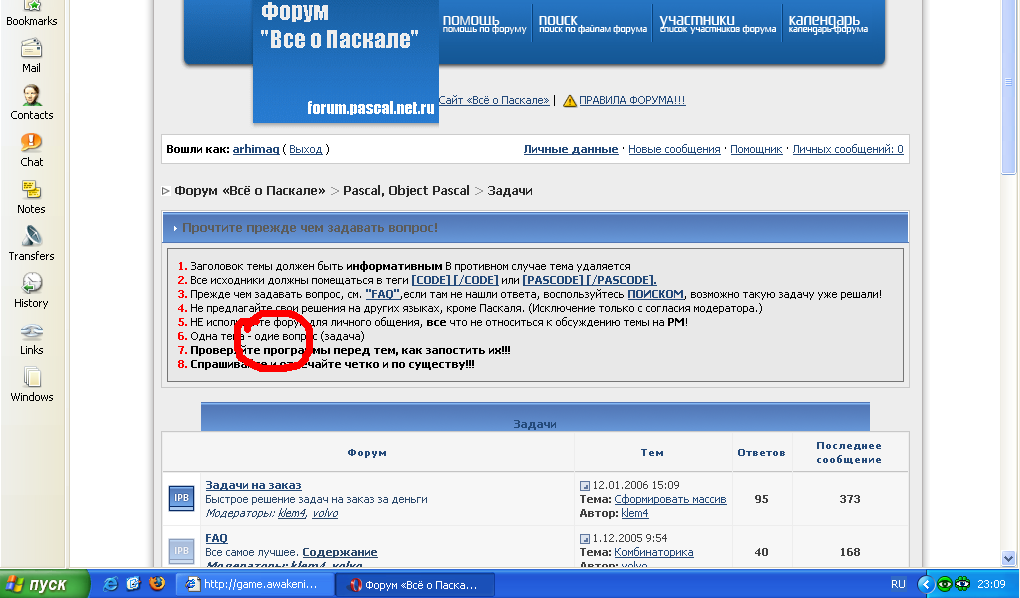
Task: Open the History sidebar panel
Action: coord(31,290)
